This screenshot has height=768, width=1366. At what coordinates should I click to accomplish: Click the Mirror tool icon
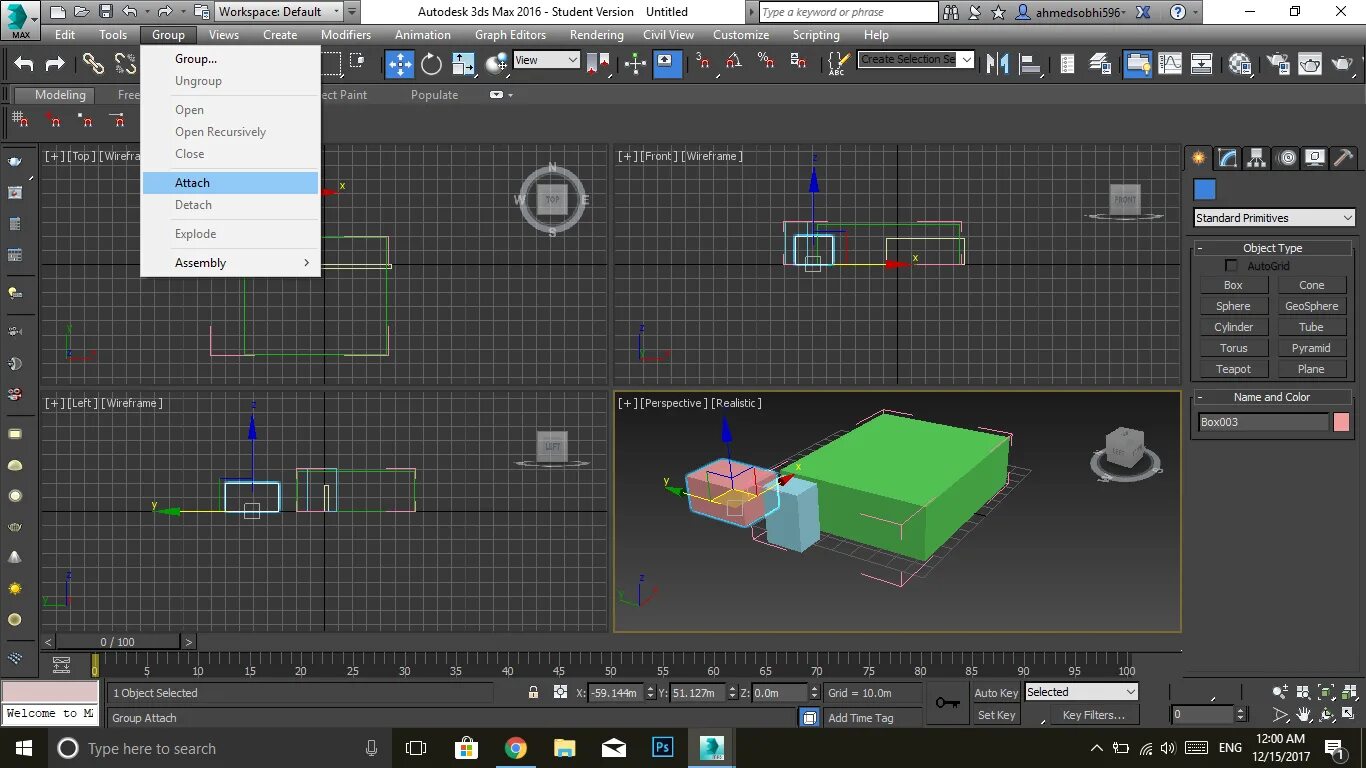coord(997,64)
